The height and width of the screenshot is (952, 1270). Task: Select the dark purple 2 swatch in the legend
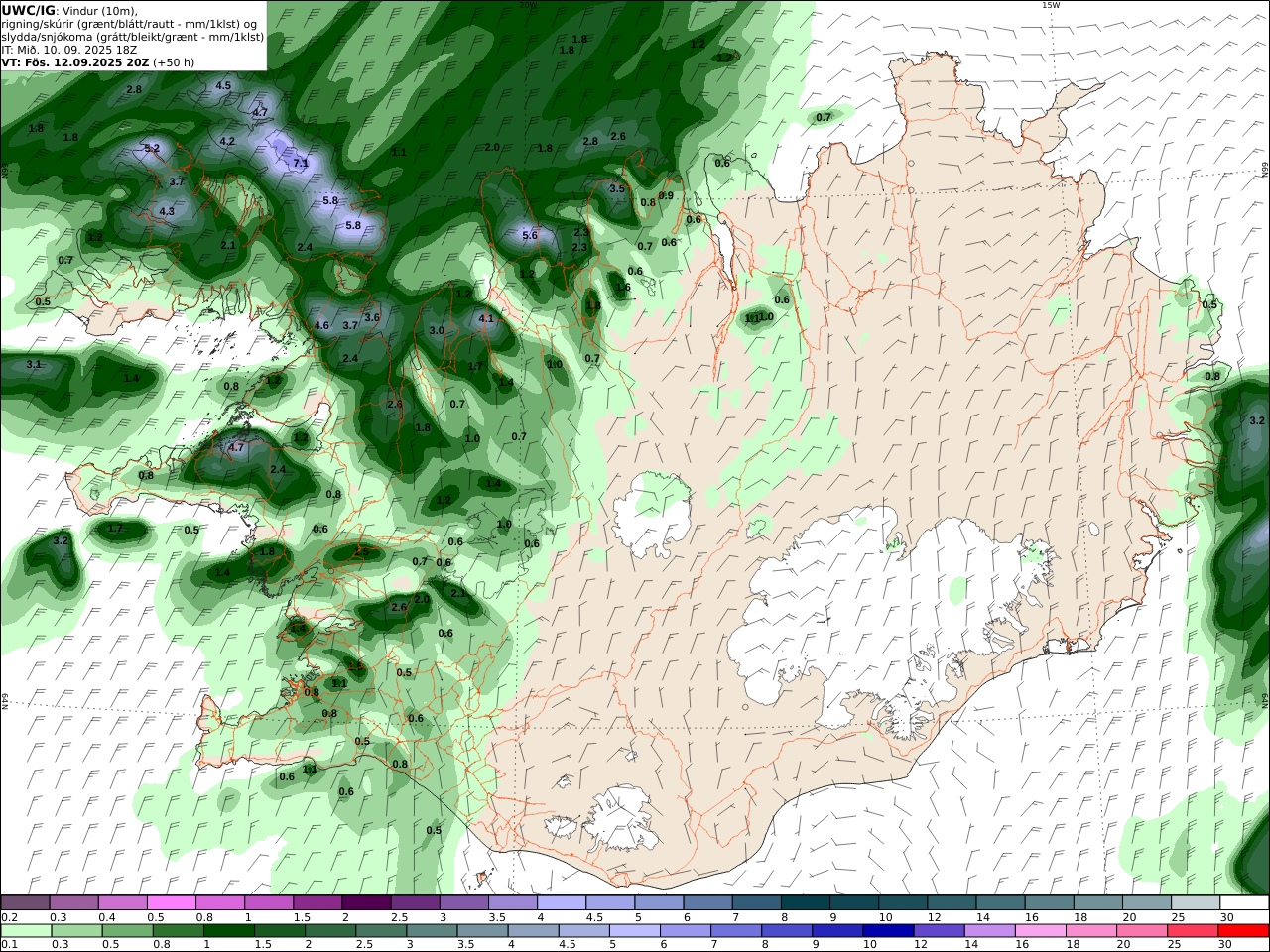366,903
